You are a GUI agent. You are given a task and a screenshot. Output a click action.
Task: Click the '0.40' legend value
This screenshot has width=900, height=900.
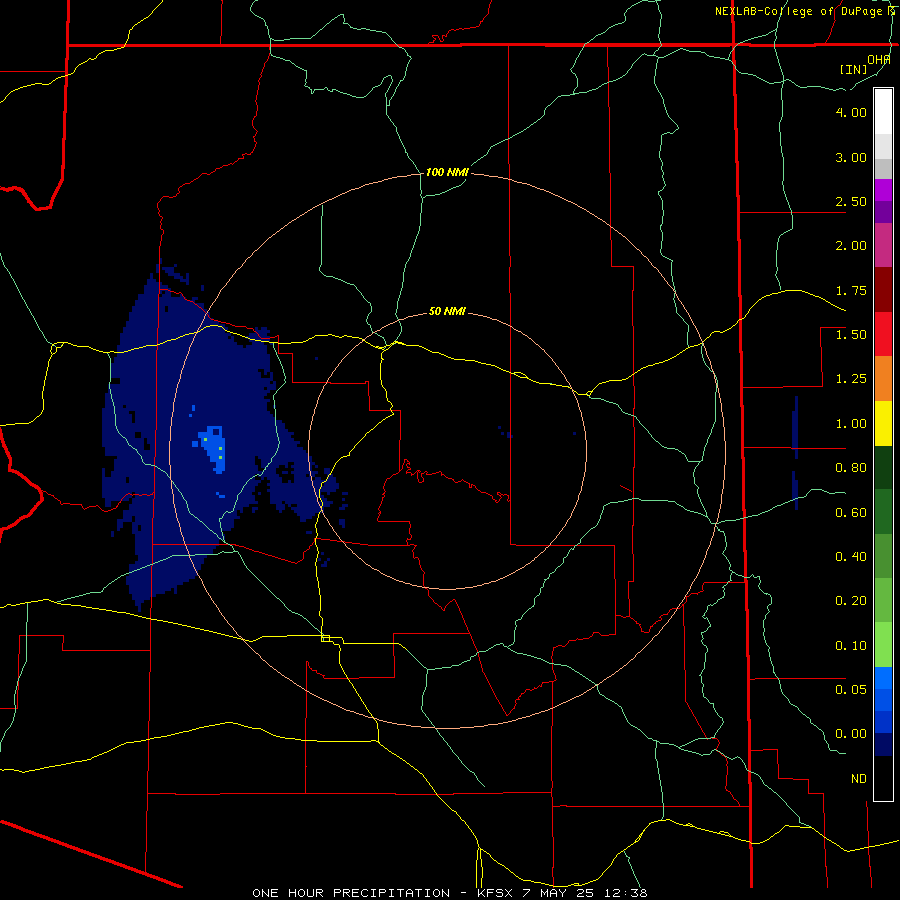(851, 557)
